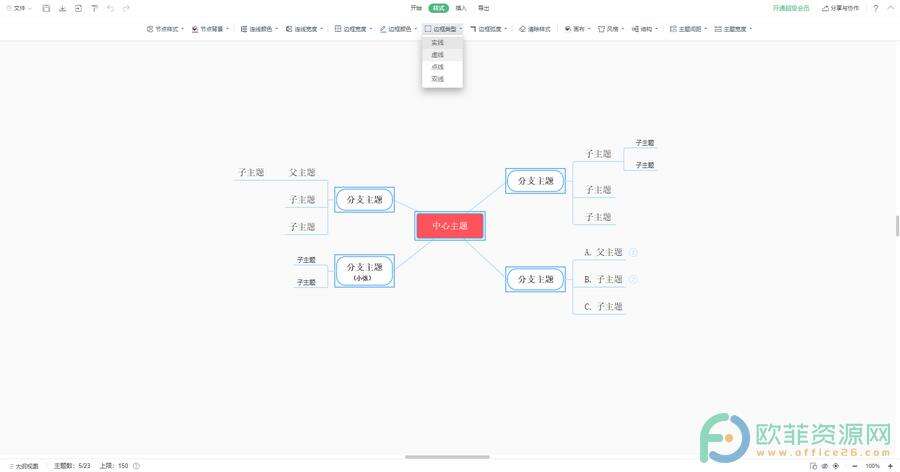Click the horizontal scrollbar at the bottom
The height and width of the screenshot is (472, 900).
[x=447, y=457]
